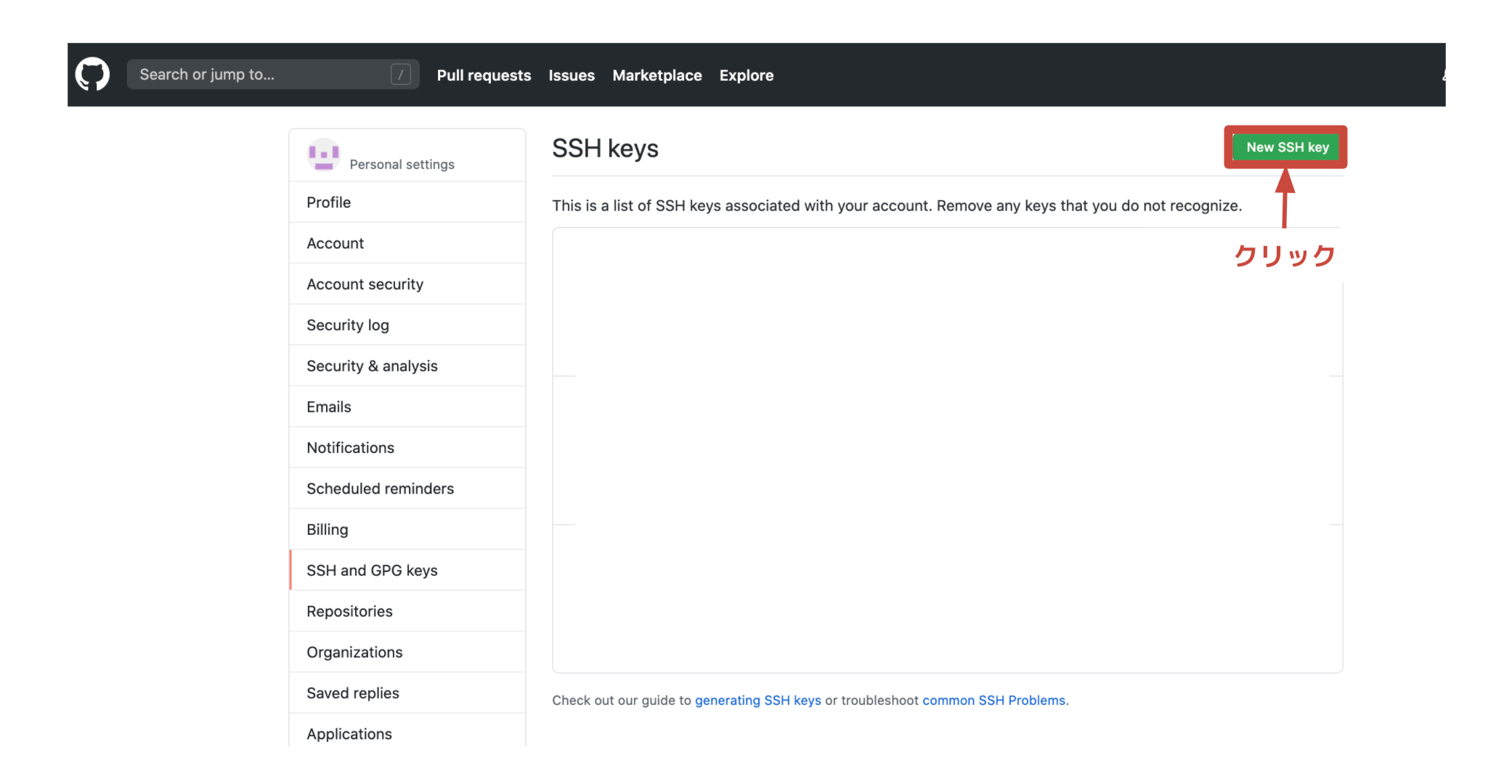
Task: Open the generating SSH keys guide link
Action: tap(757, 700)
